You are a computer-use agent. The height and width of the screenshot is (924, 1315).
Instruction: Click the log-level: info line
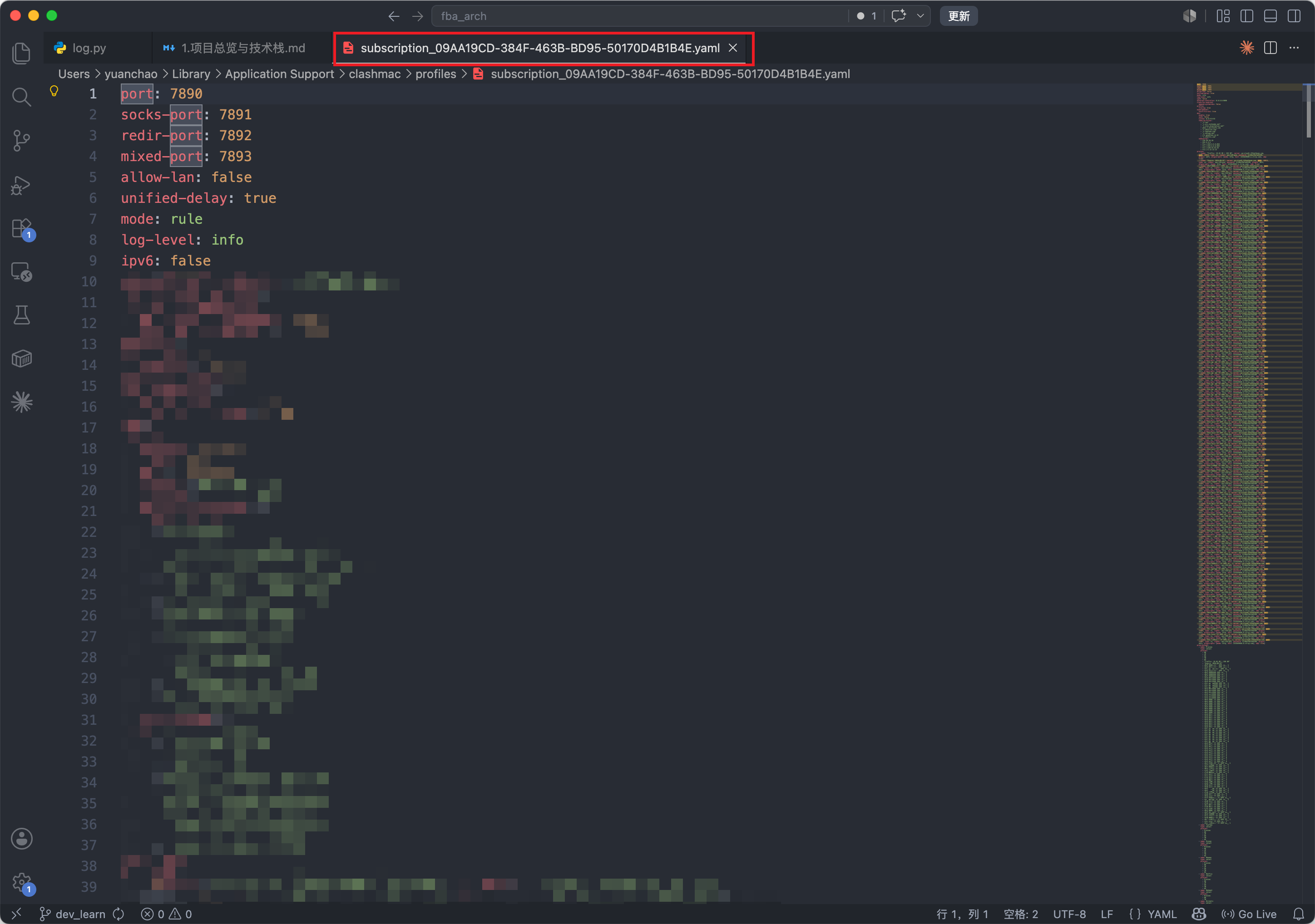coord(182,240)
